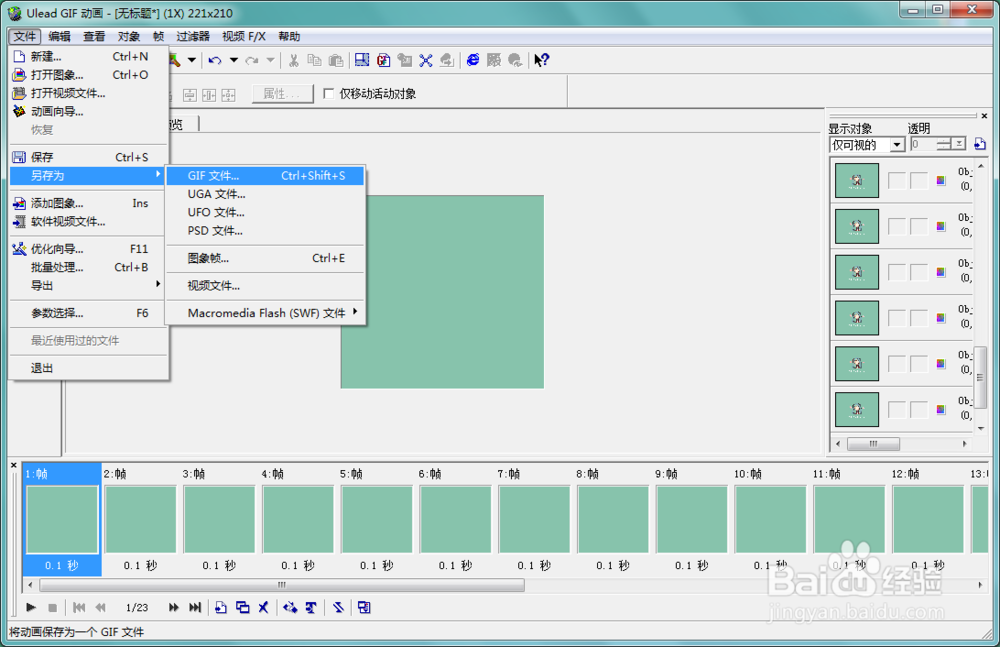Select 另存为 in the file menu
1000x647 pixels.
pyautogui.click(x=89, y=175)
